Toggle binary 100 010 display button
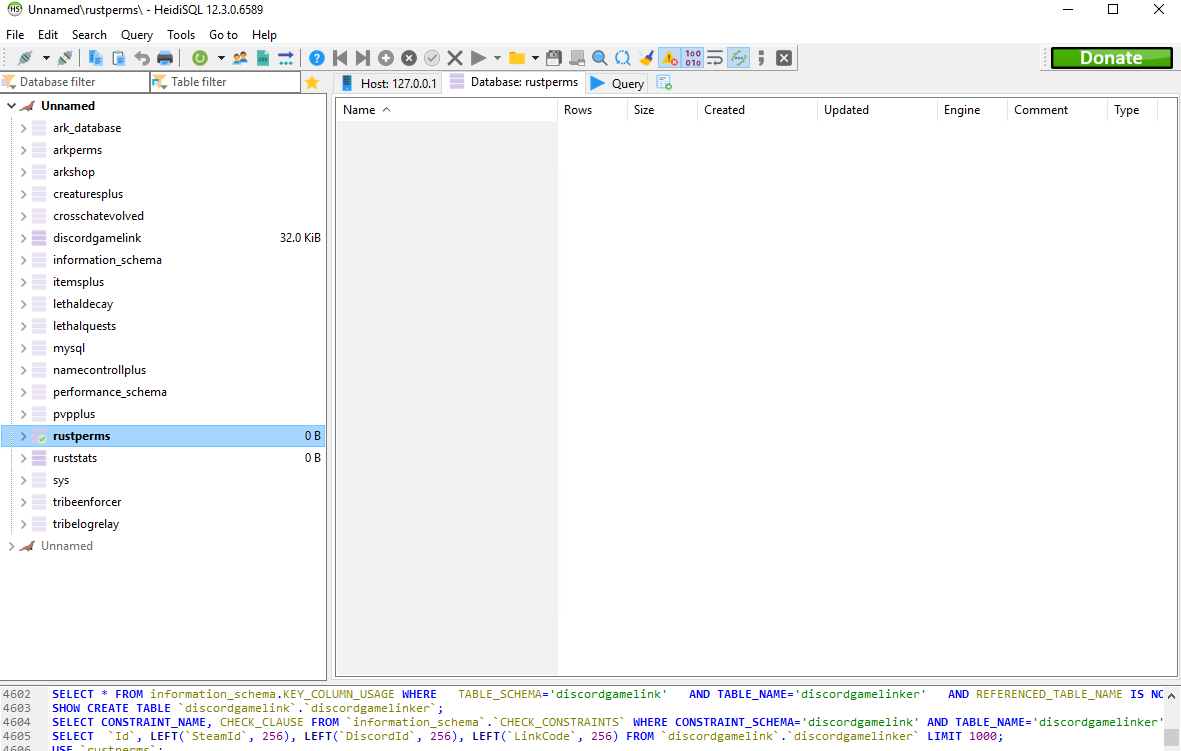This screenshot has width=1181, height=751. [693, 58]
